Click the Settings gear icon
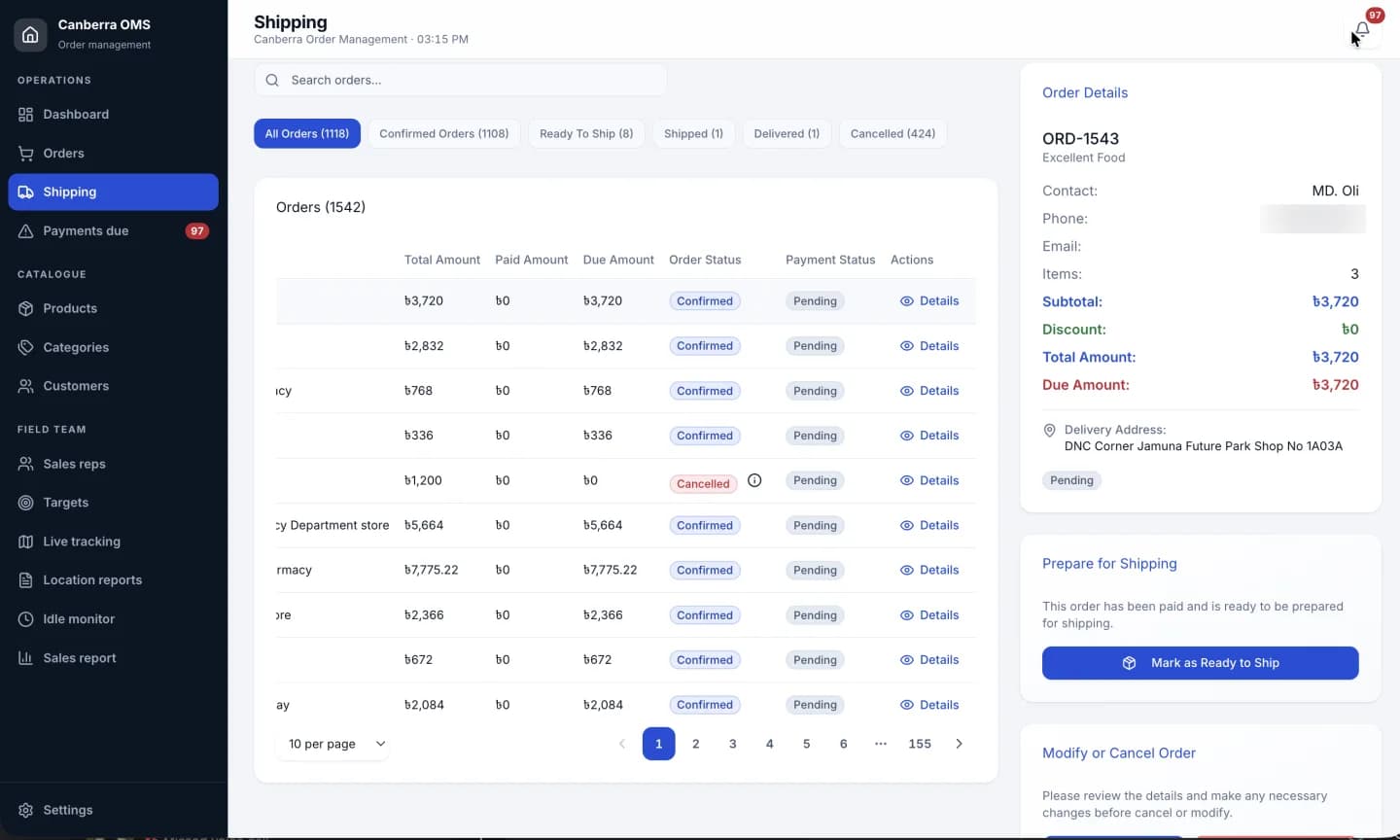 point(26,810)
